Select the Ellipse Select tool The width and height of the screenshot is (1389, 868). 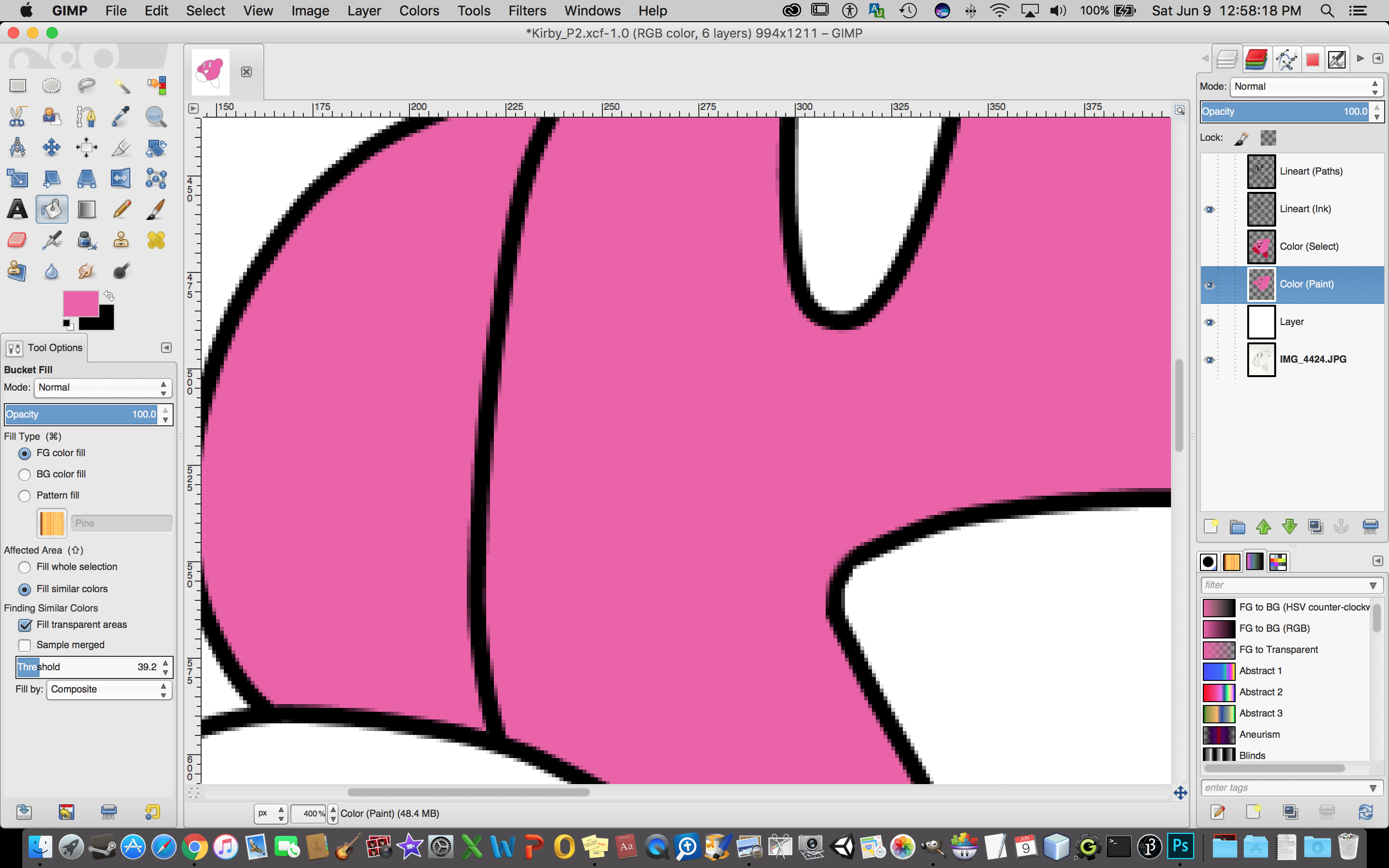pyautogui.click(x=52, y=86)
